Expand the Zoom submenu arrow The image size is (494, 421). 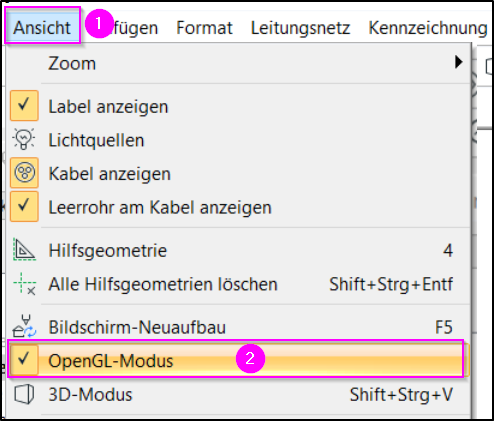click(x=459, y=62)
